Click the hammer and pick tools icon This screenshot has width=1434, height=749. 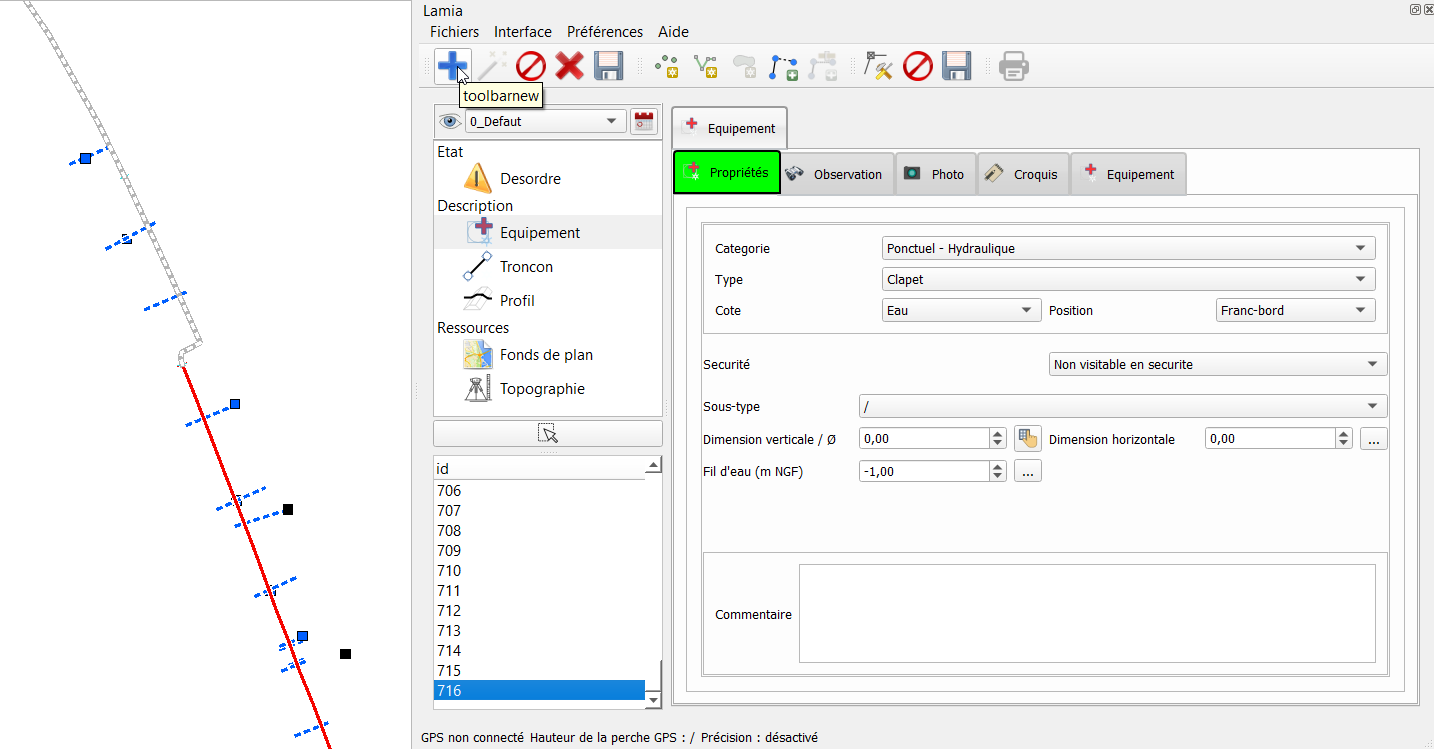(878, 66)
